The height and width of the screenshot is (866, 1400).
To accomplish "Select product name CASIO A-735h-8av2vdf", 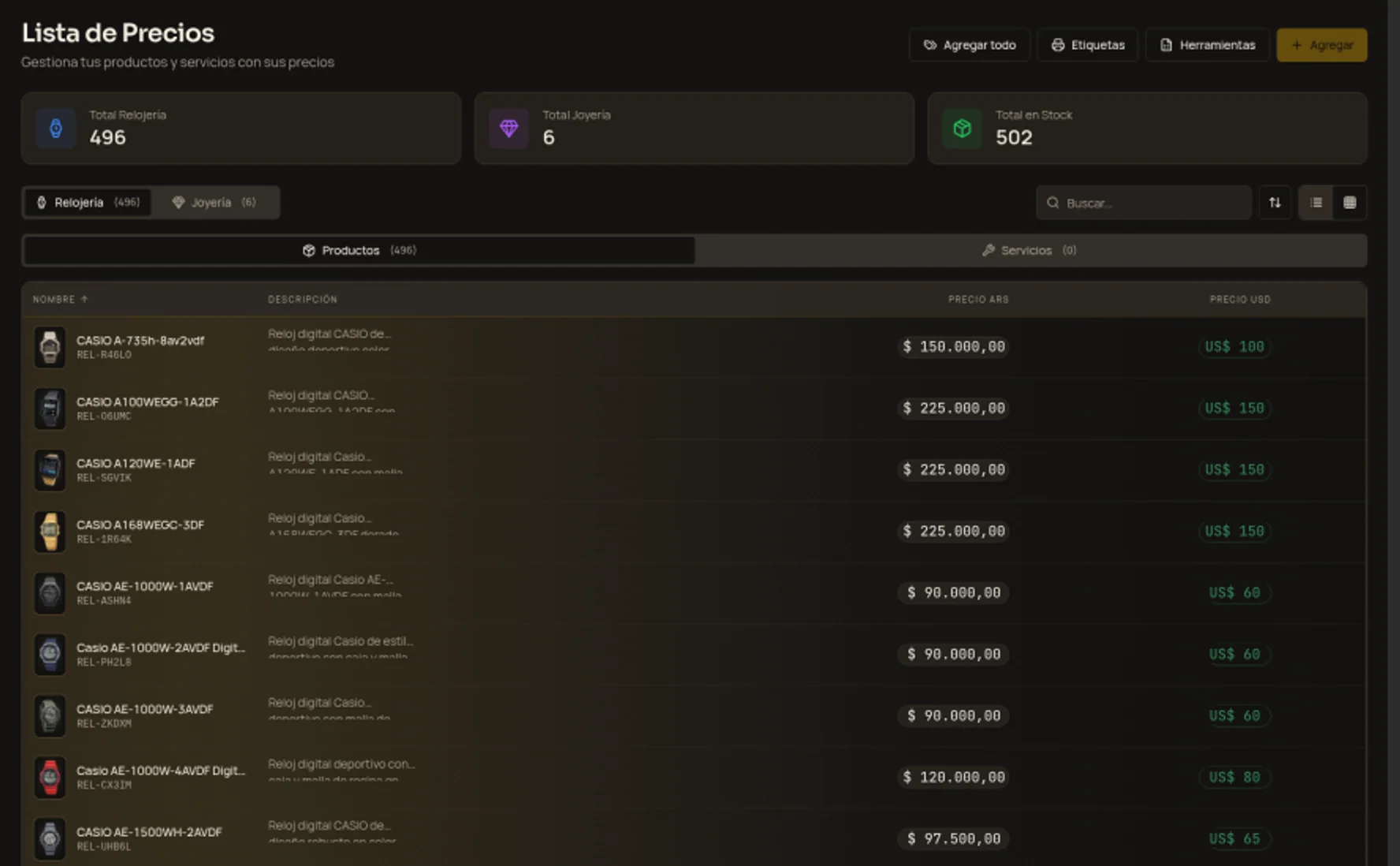I will (x=140, y=341).
